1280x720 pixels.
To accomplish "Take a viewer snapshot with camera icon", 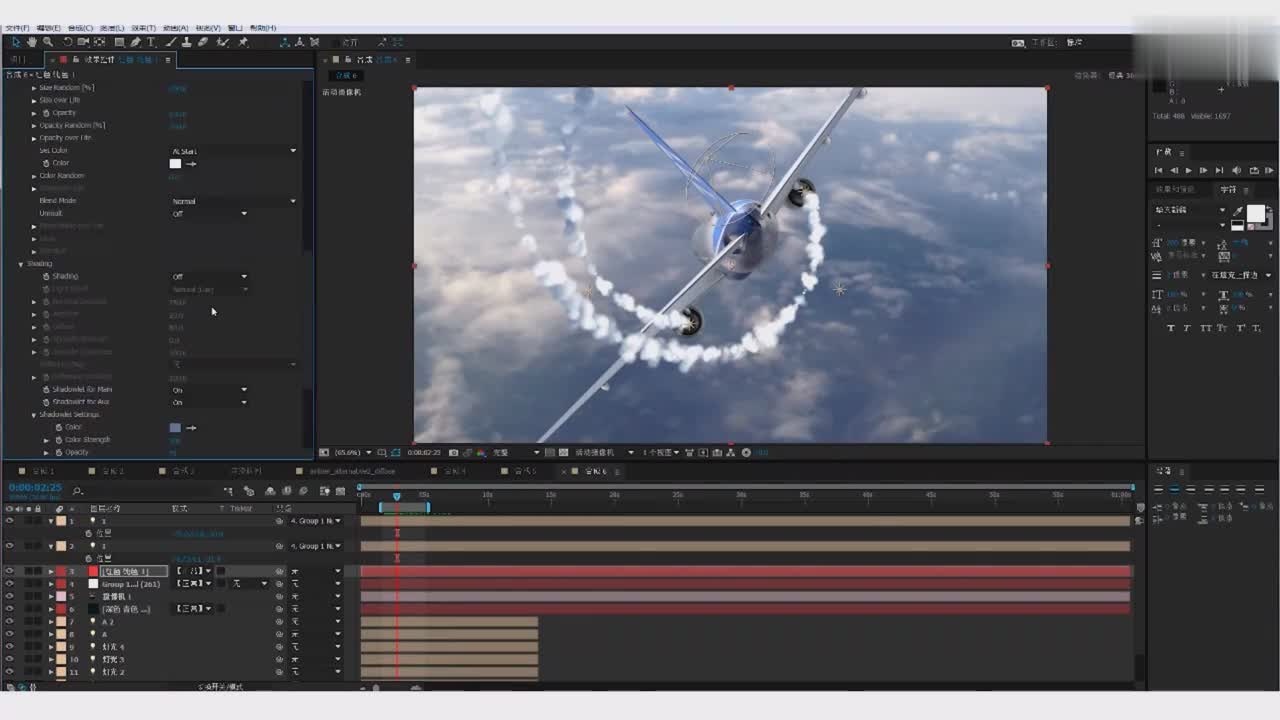I will (x=454, y=452).
